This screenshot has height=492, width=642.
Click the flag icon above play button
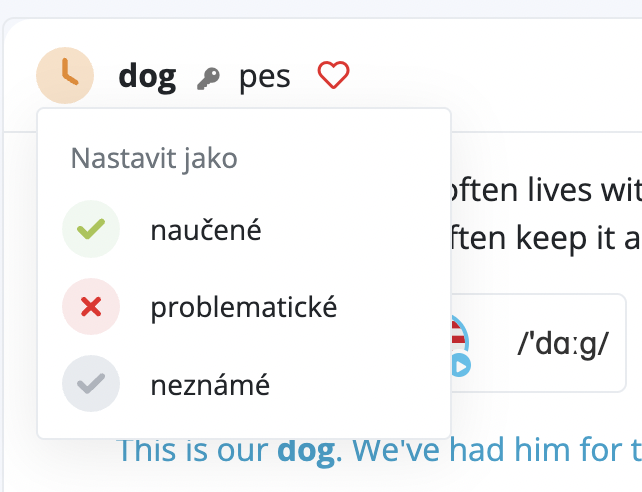pyautogui.click(x=459, y=330)
